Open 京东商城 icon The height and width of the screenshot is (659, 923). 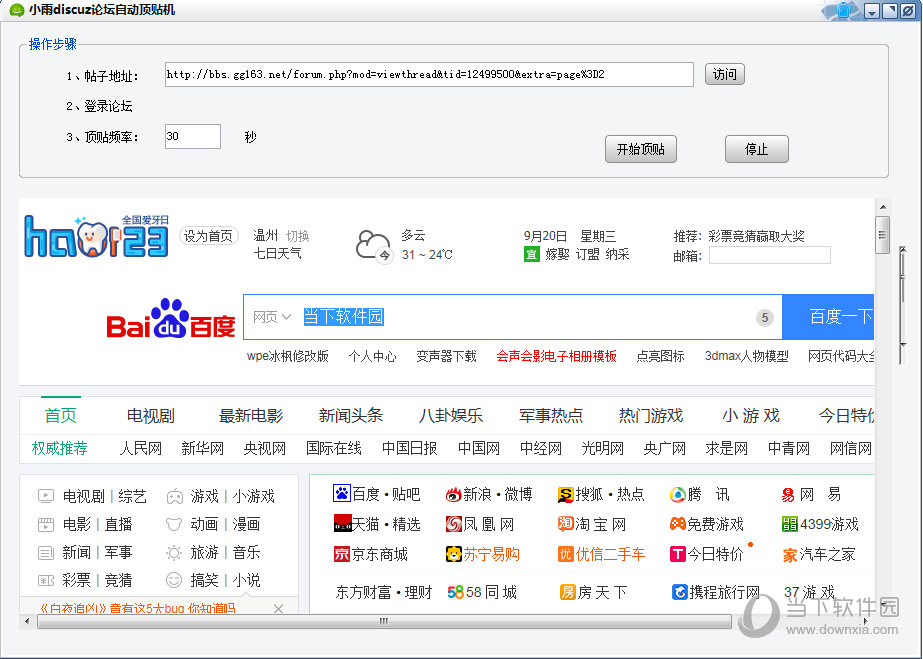341,554
